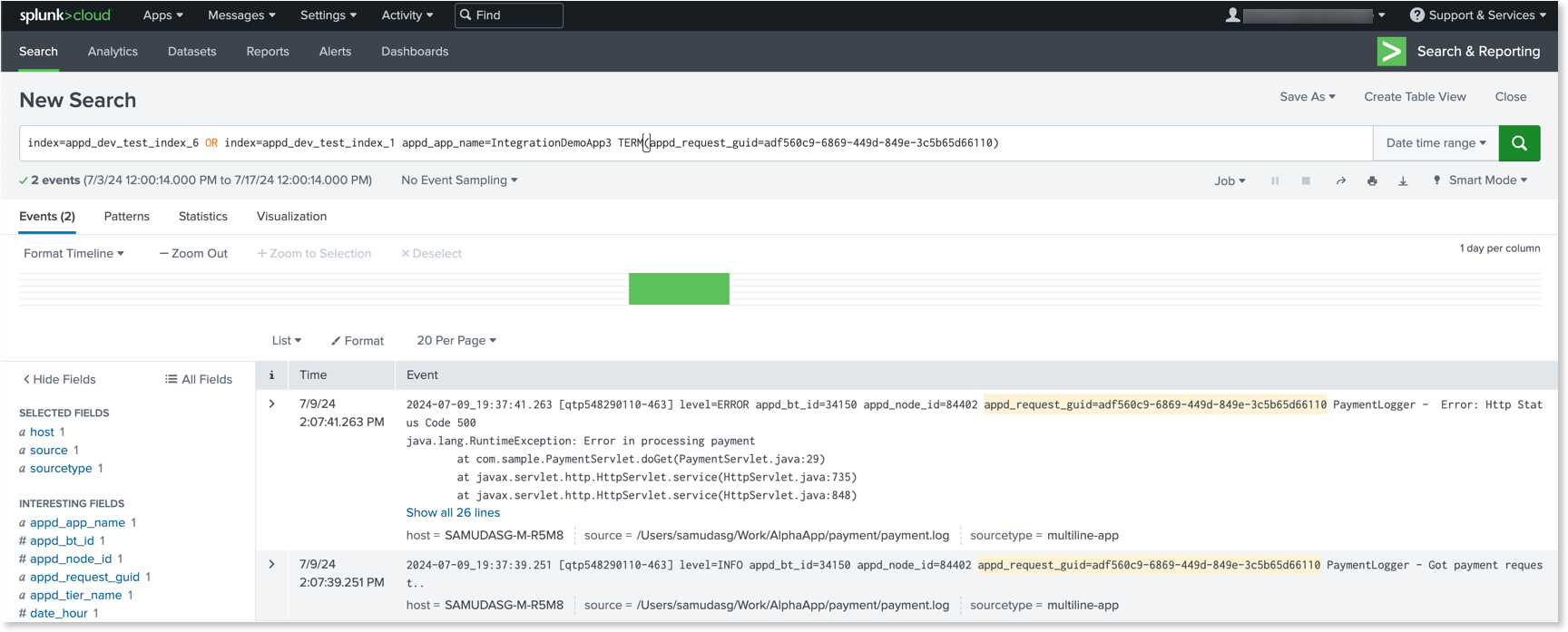The width and height of the screenshot is (1568, 632).
Task: Open Date time range picker
Action: tap(1436, 143)
